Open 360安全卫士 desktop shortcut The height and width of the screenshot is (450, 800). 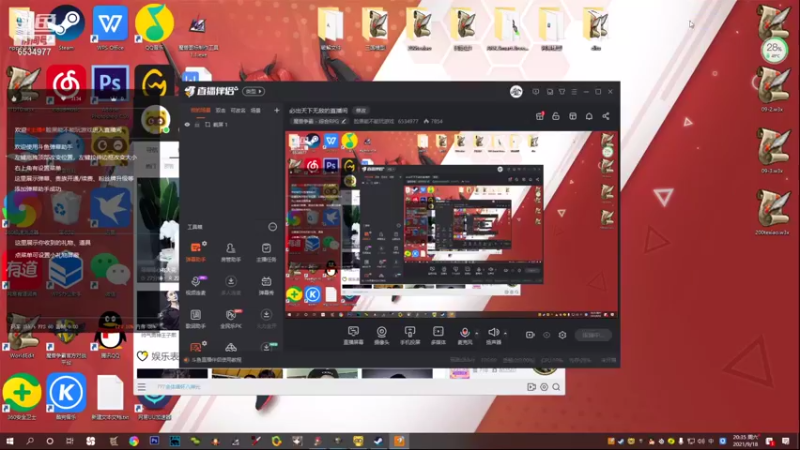click(x=22, y=397)
